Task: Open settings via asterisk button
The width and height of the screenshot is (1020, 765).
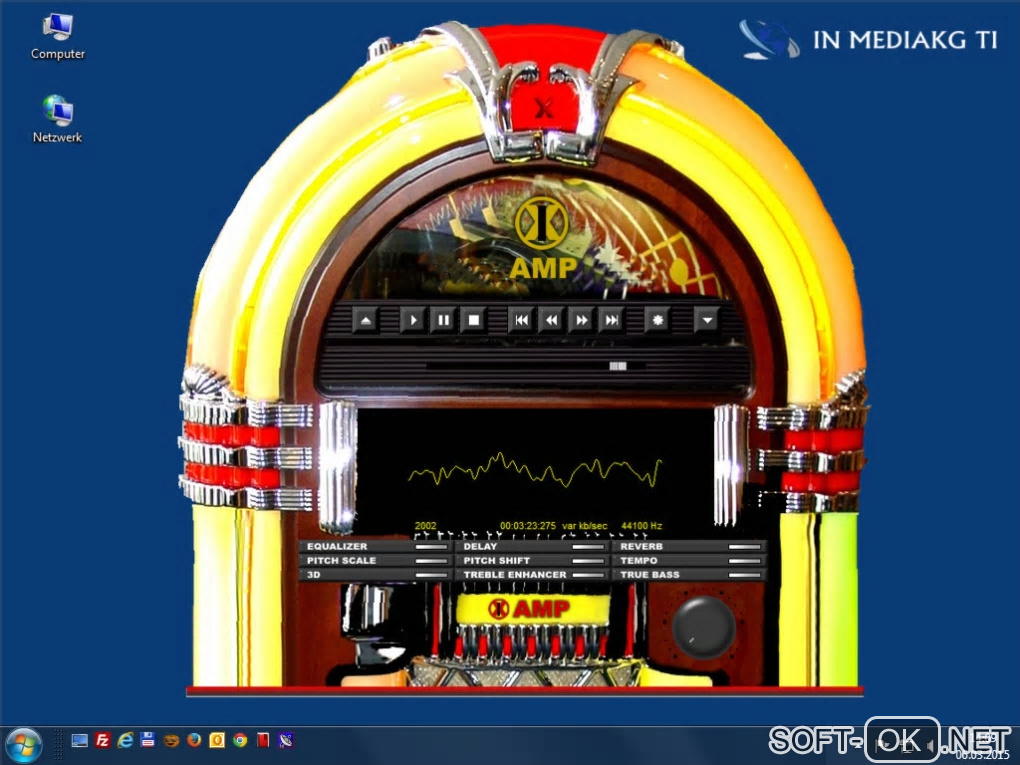Action: pos(658,320)
